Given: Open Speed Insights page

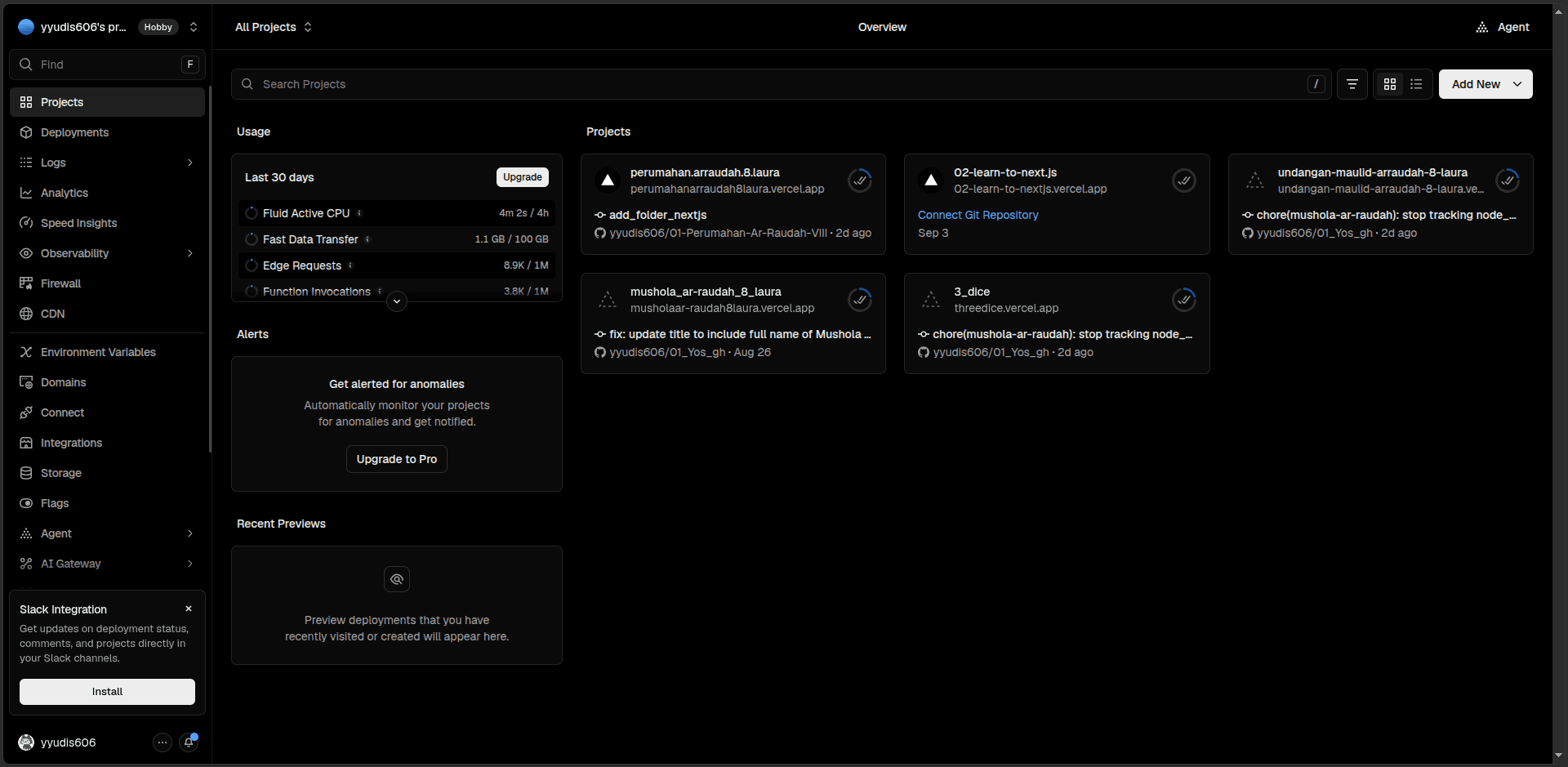Looking at the screenshot, I should [107, 223].
